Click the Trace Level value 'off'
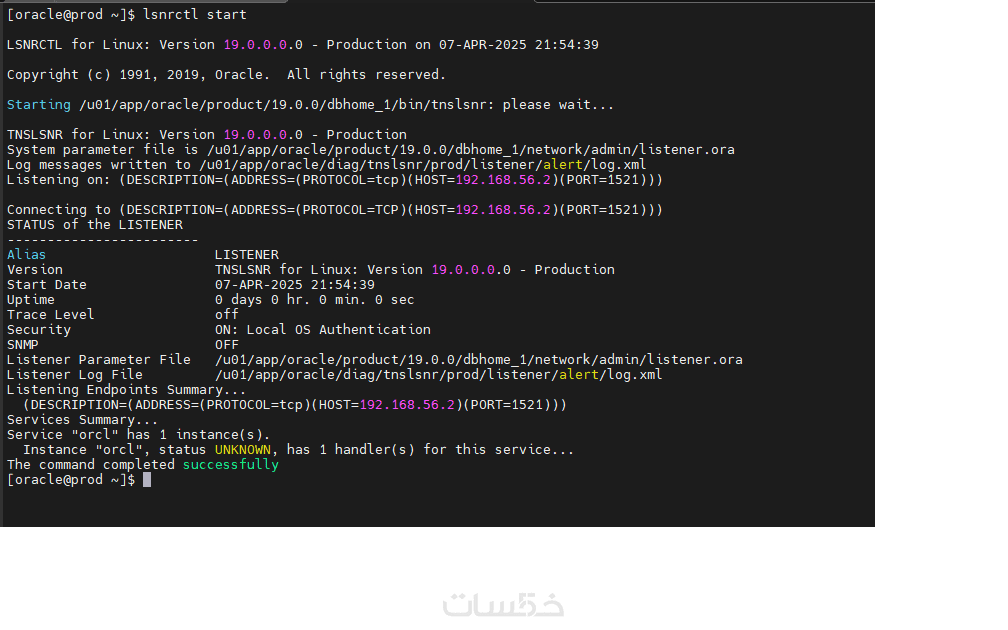 point(226,315)
